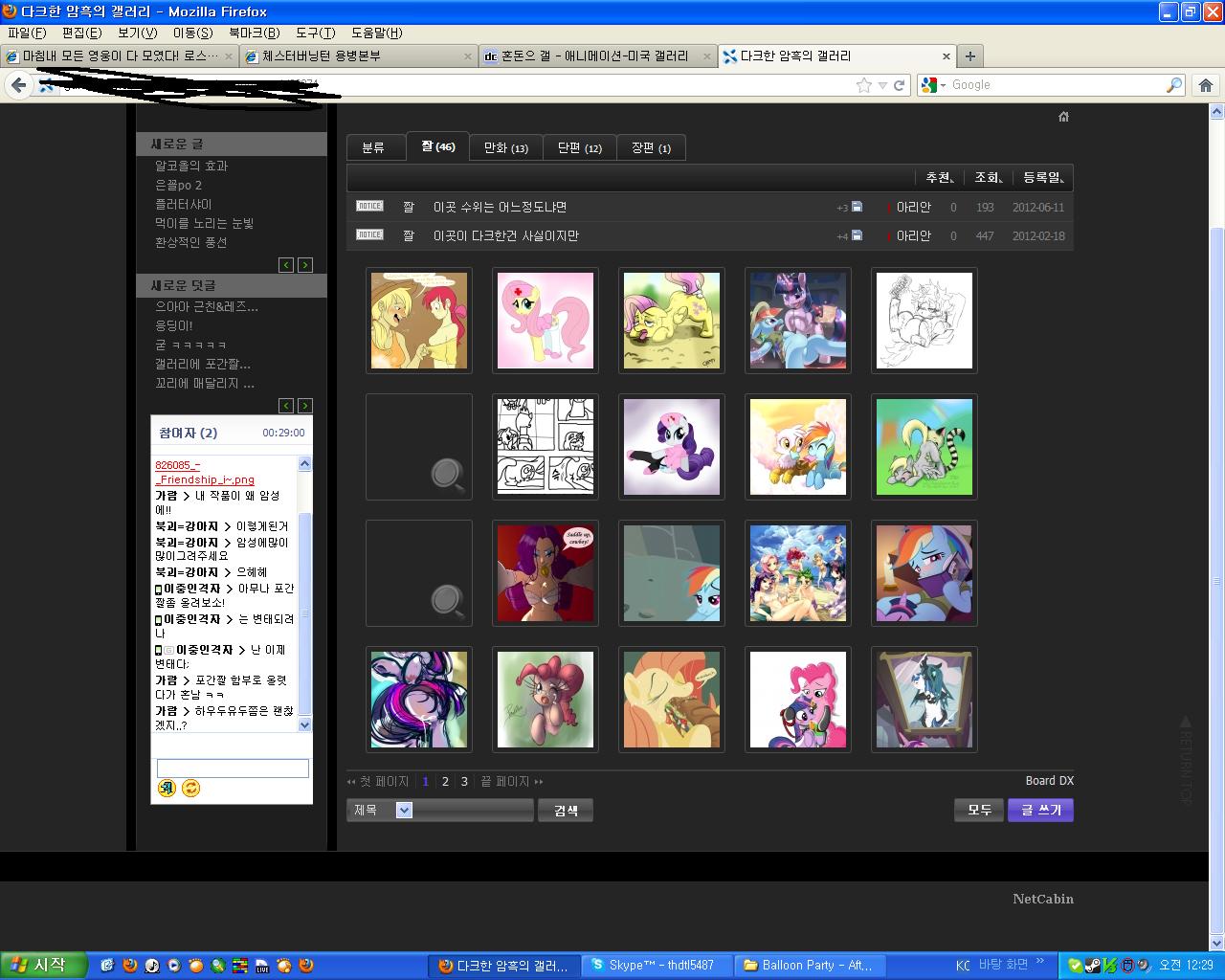This screenshot has height=980, width=1225.
Task: Click the bookmark star in address bar
Action: coord(864,85)
